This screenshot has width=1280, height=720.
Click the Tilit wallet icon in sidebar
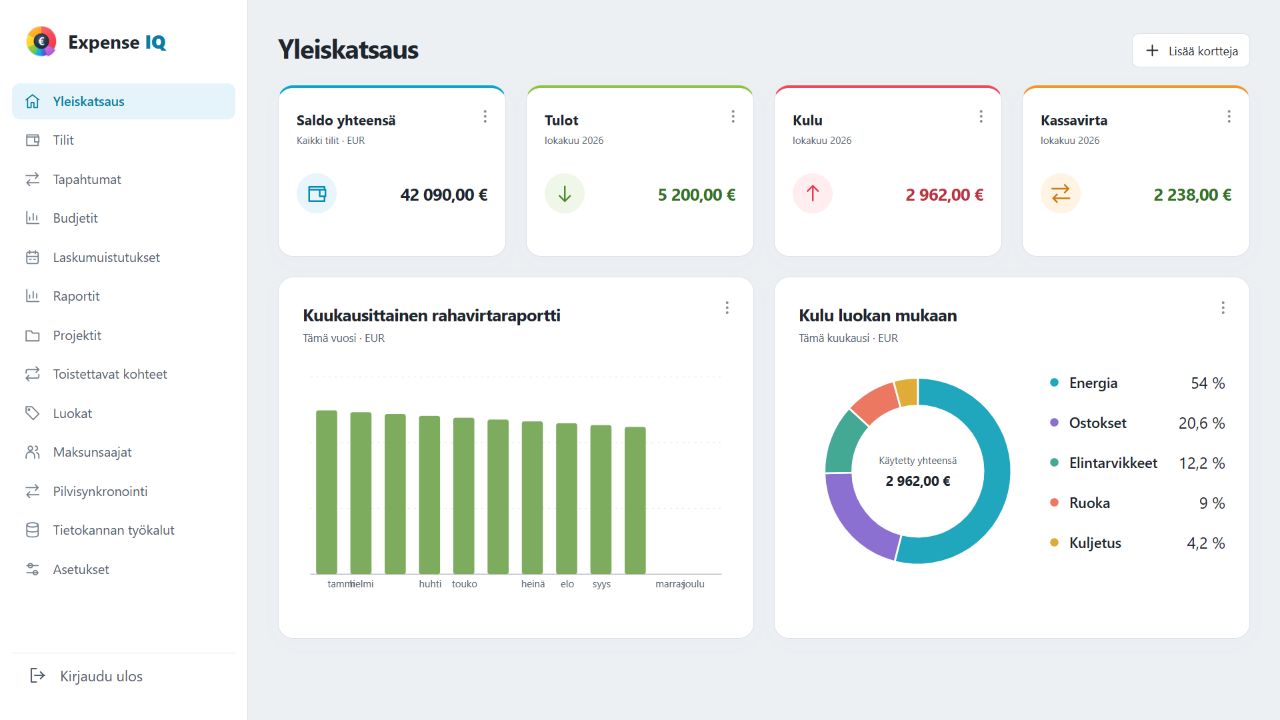pyautogui.click(x=33, y=140)
